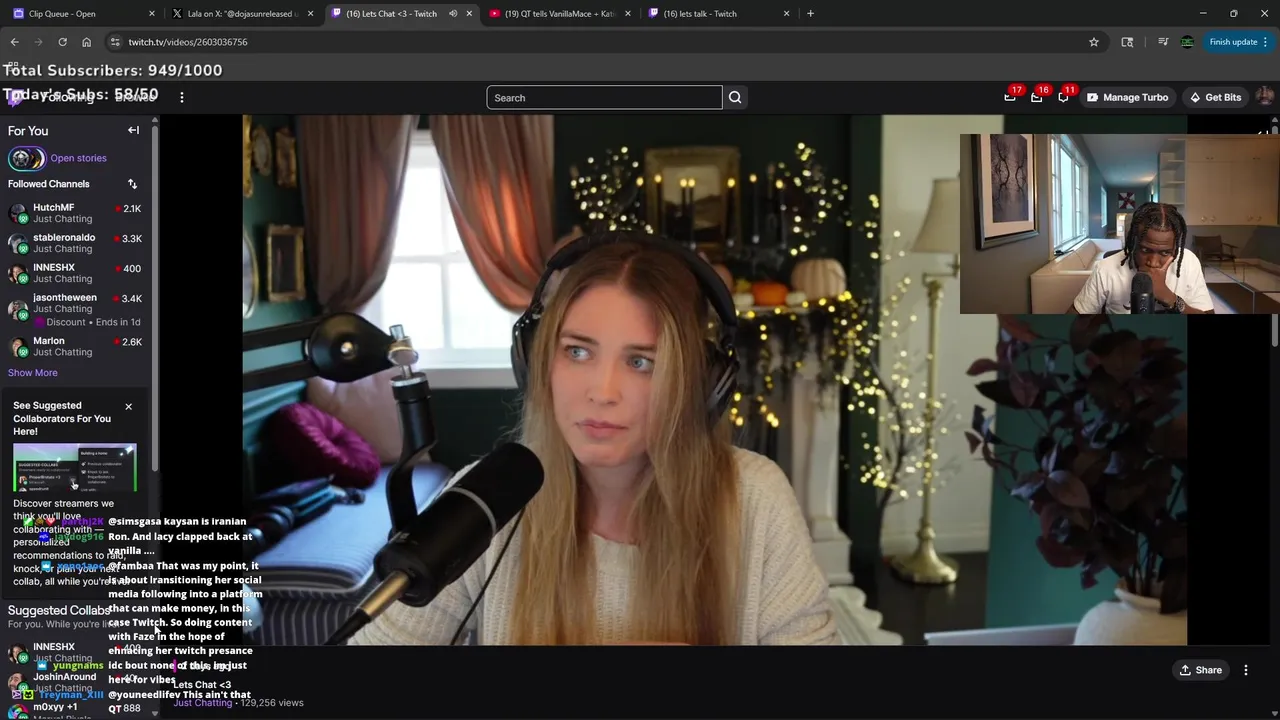Click the search magnifier button
This screenshot has width=1280, height=720.
(x=735, y=97)
